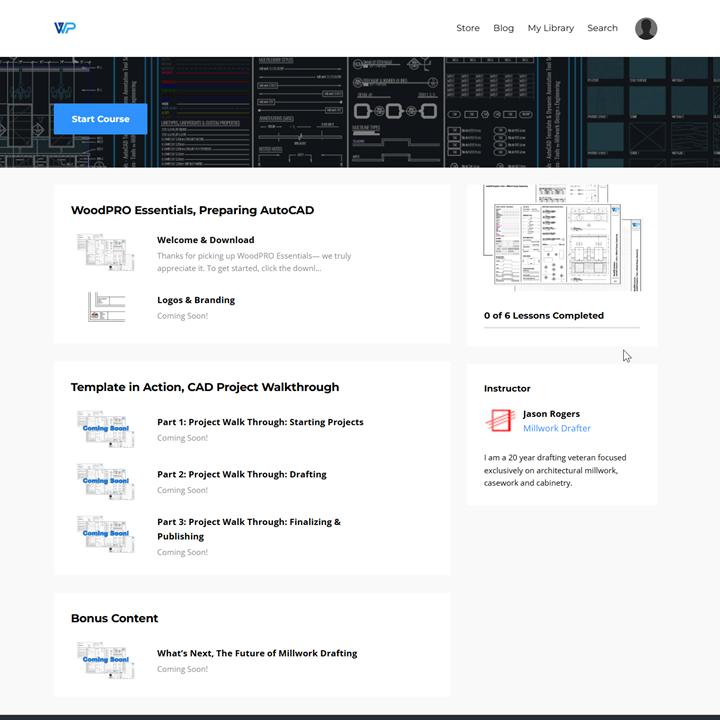Click Part 2 Coming Soon thumbnail

pyautogui.click(x=106, y=481)
